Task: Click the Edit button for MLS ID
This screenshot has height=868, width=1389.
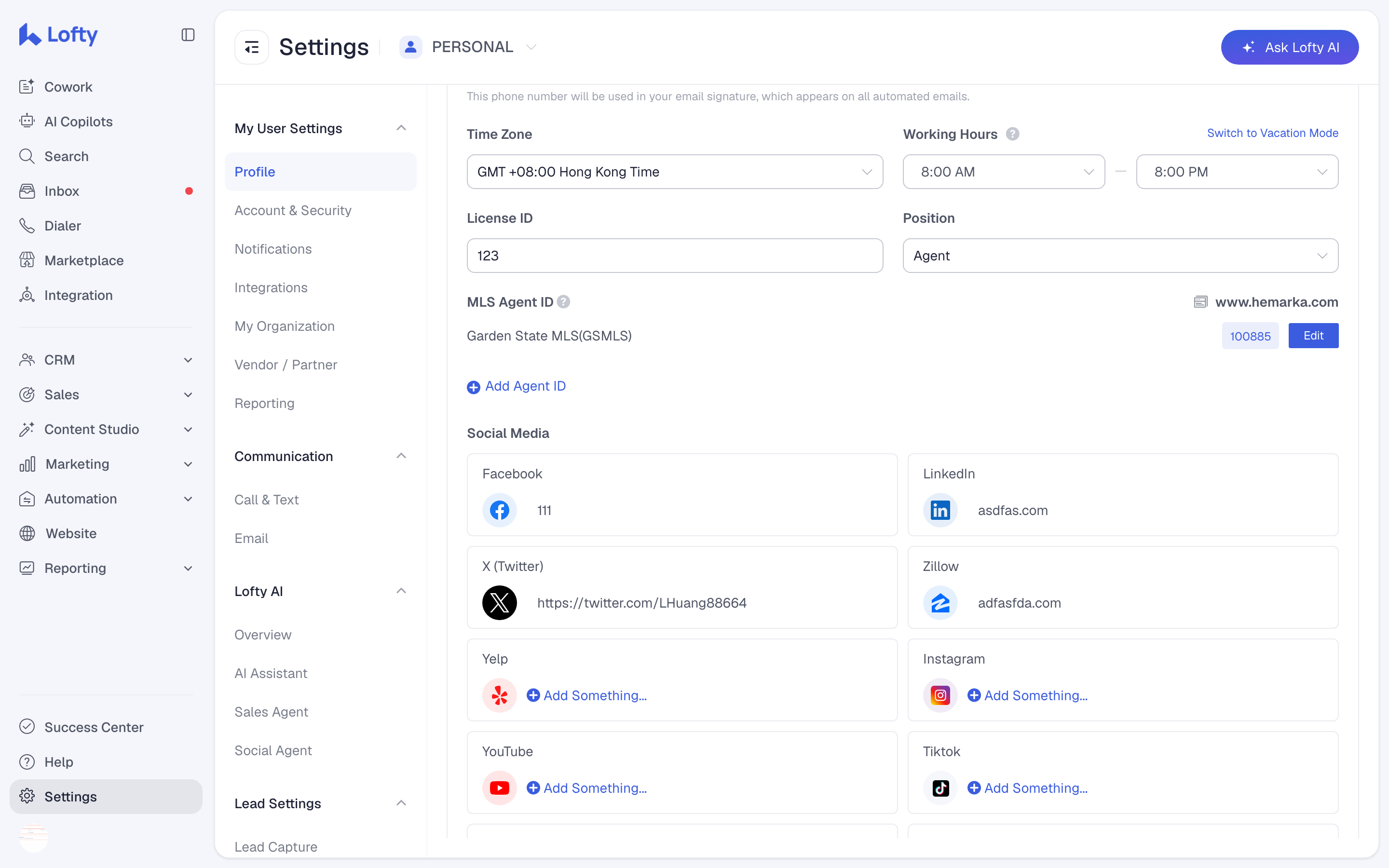Action: (x=1313, y=336)
